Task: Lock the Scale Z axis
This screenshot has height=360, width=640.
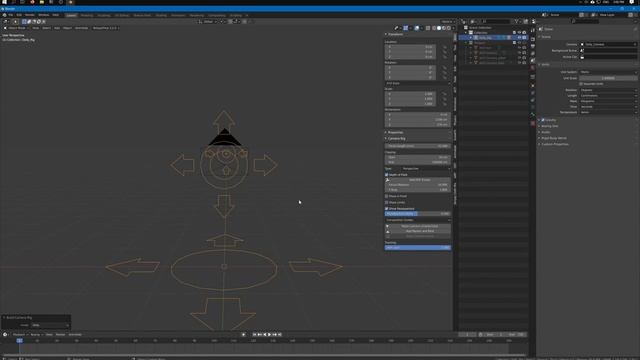Action: coord(444,104)
